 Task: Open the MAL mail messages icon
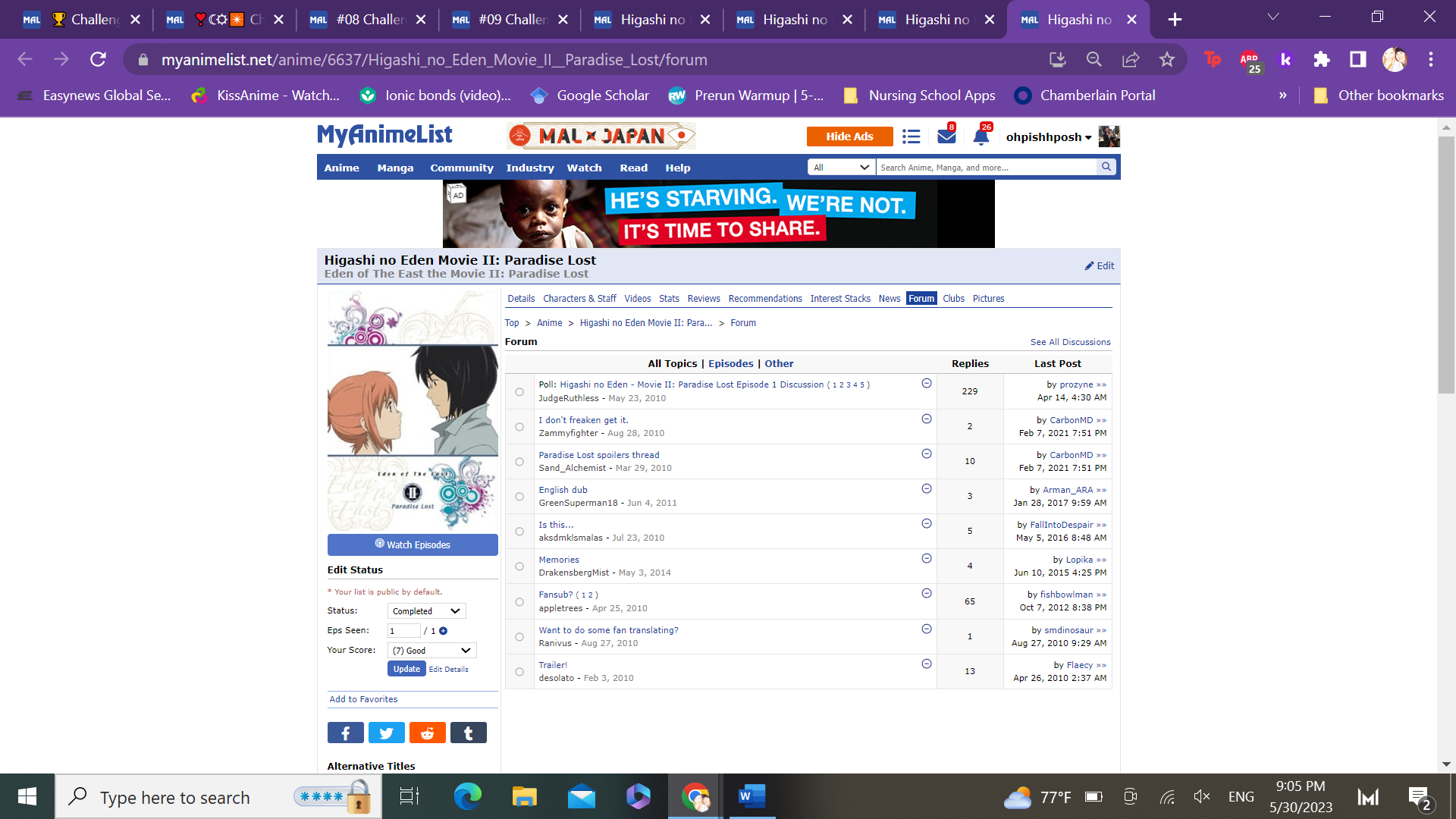coord(946,136)
